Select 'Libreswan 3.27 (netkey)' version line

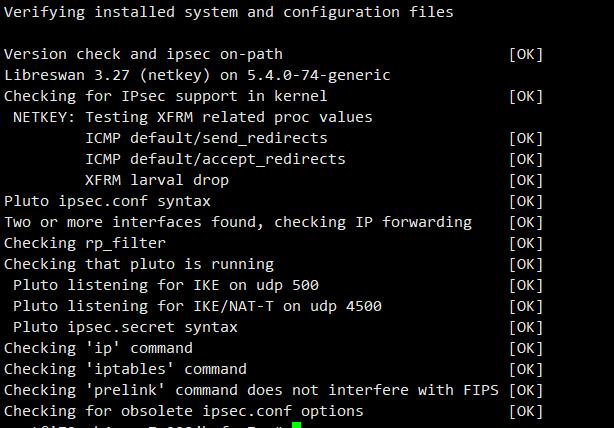coord(197,75)
